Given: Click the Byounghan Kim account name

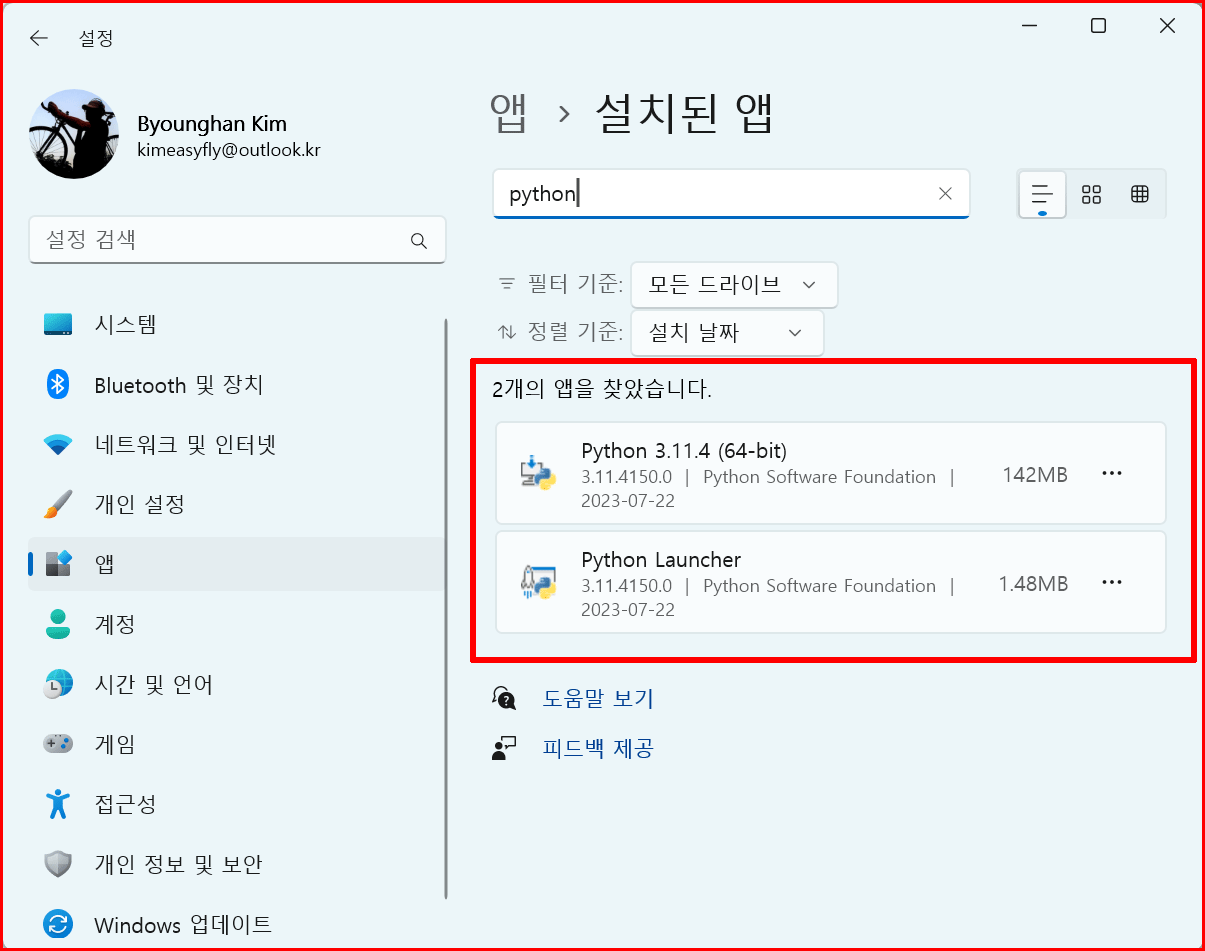Looking at the screenshot, I should pyautogui.click(x=212, y=124).
